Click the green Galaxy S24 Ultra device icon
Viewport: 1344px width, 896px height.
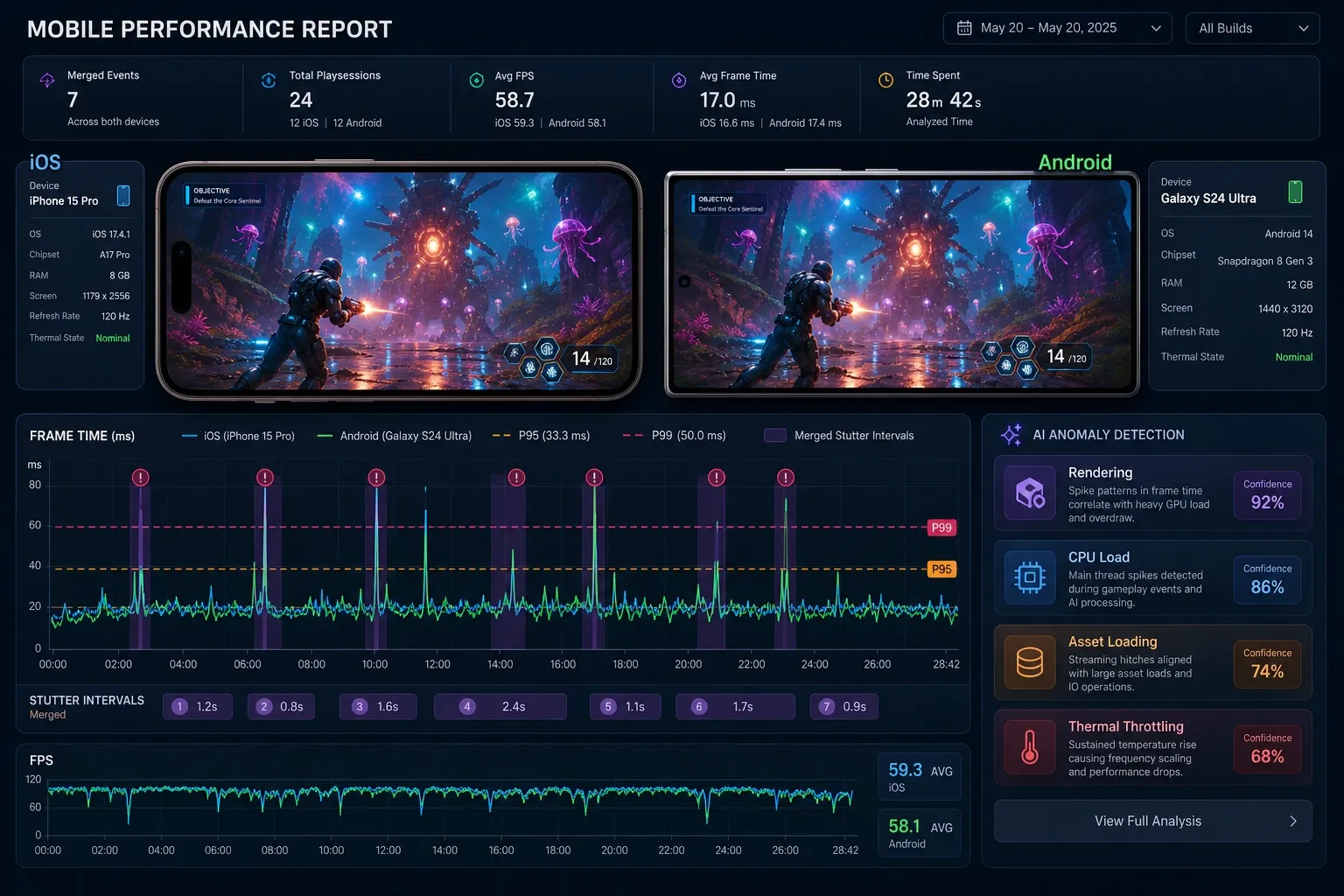pos(1295,192)
